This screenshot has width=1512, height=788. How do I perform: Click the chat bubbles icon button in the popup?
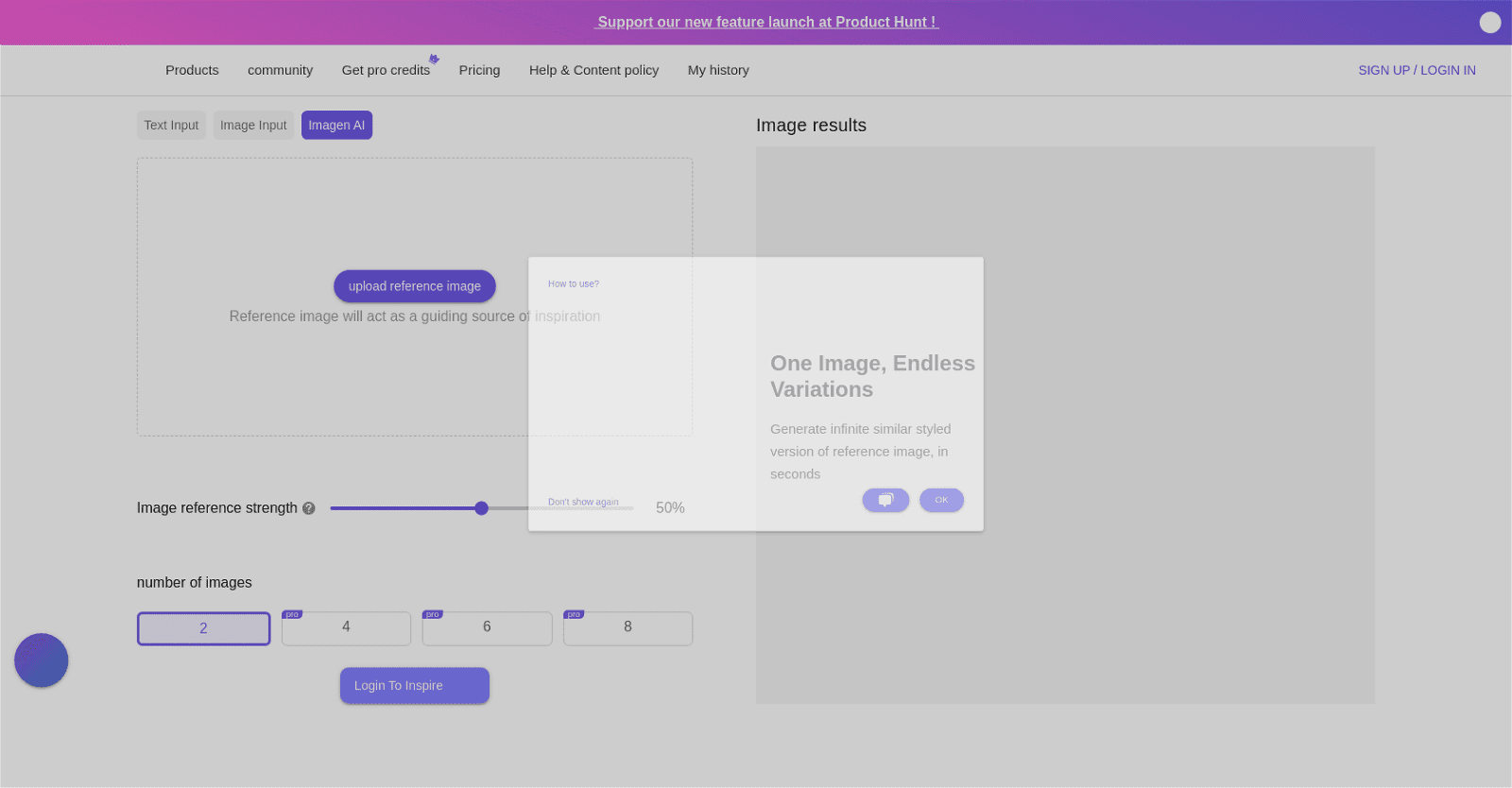click(885, 500)
